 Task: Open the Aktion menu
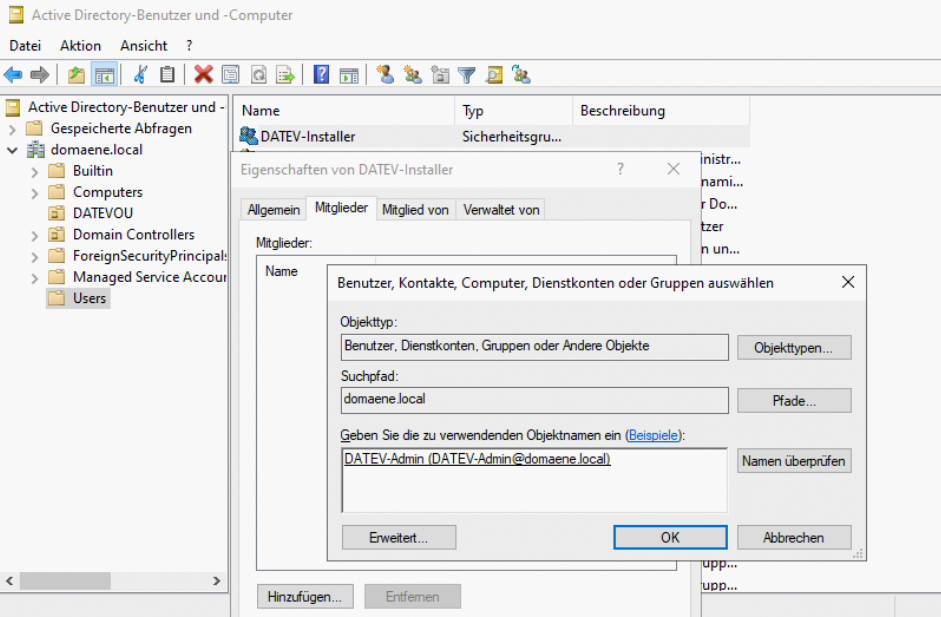[x=80, y=46]
